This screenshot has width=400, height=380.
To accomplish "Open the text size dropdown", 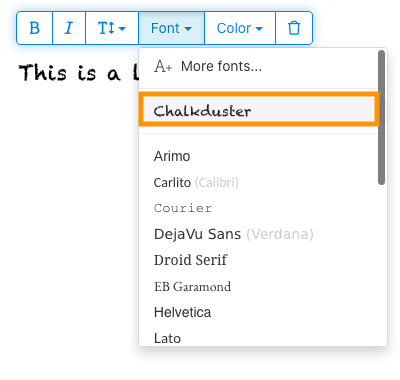I will point(112,28).
